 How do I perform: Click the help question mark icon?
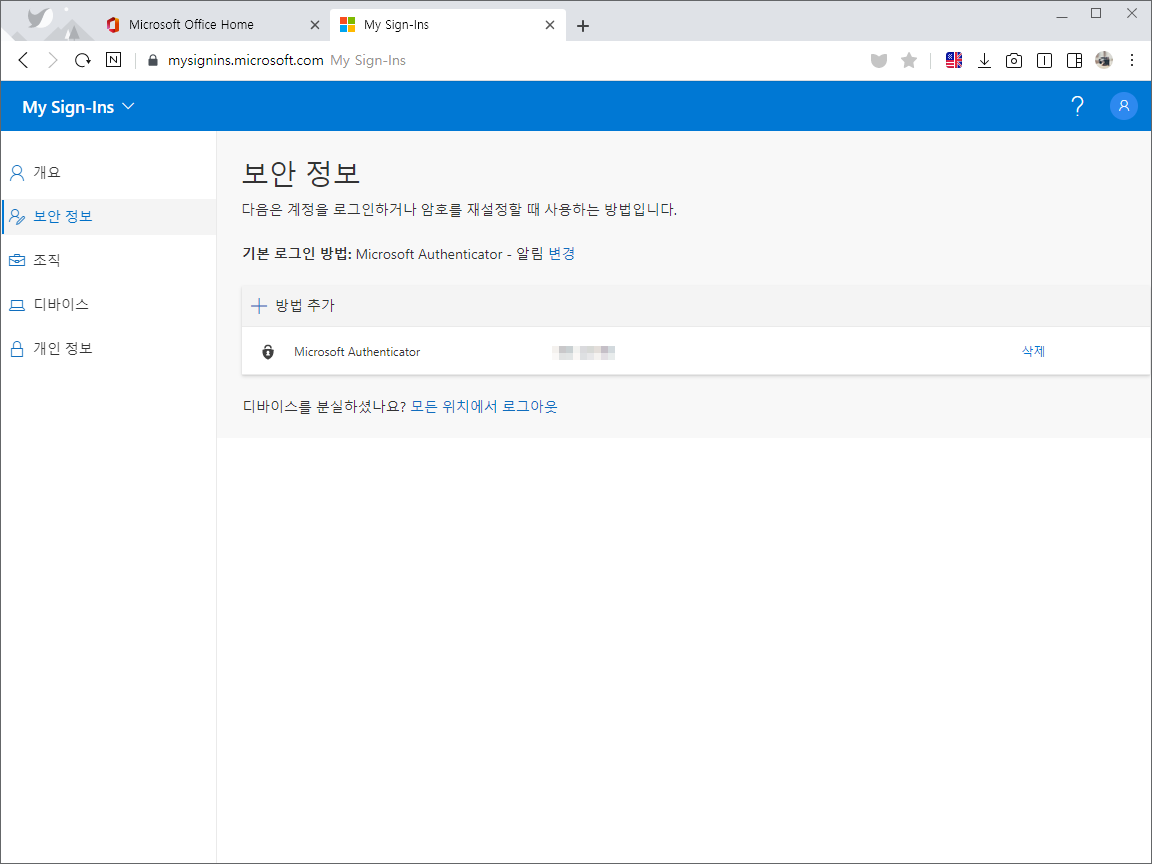(1077, 107)
